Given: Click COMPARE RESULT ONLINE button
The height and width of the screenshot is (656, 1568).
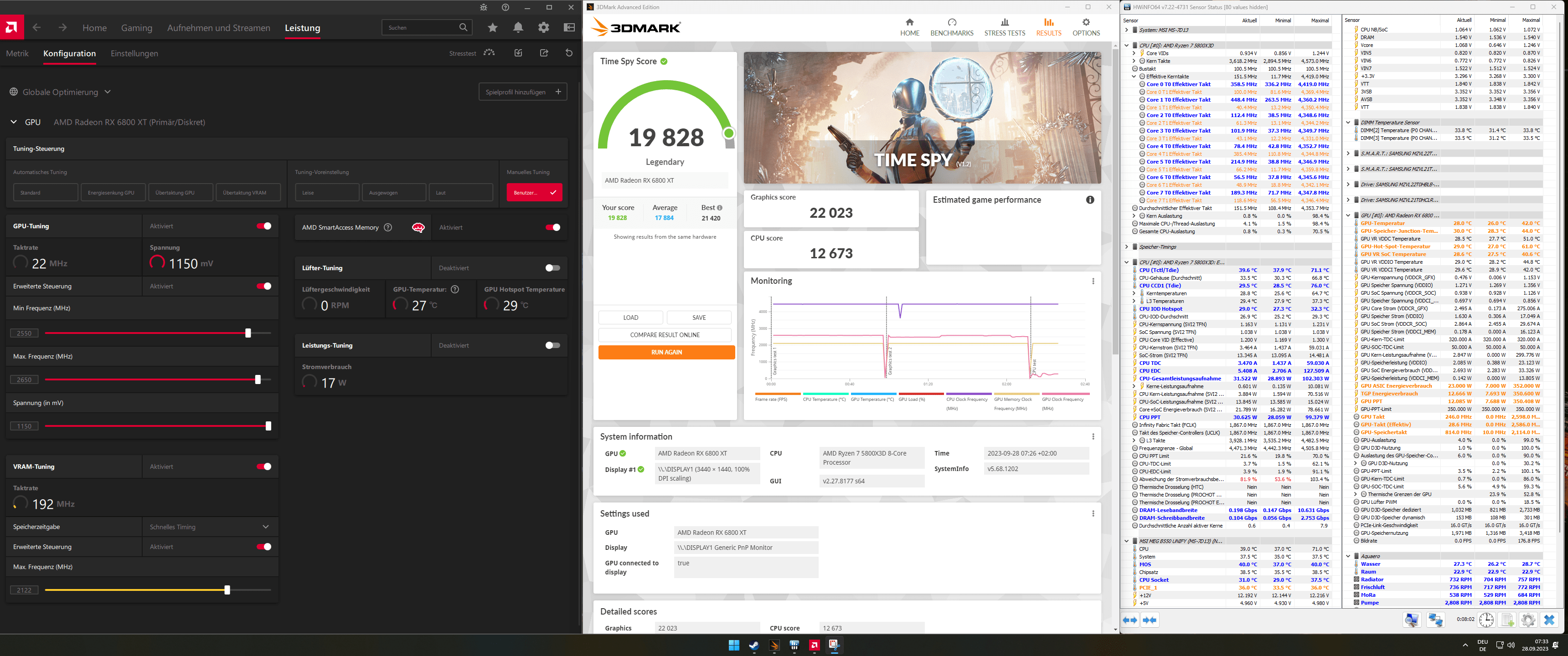Looking at the screenshot, I should (x=665, y=335).
